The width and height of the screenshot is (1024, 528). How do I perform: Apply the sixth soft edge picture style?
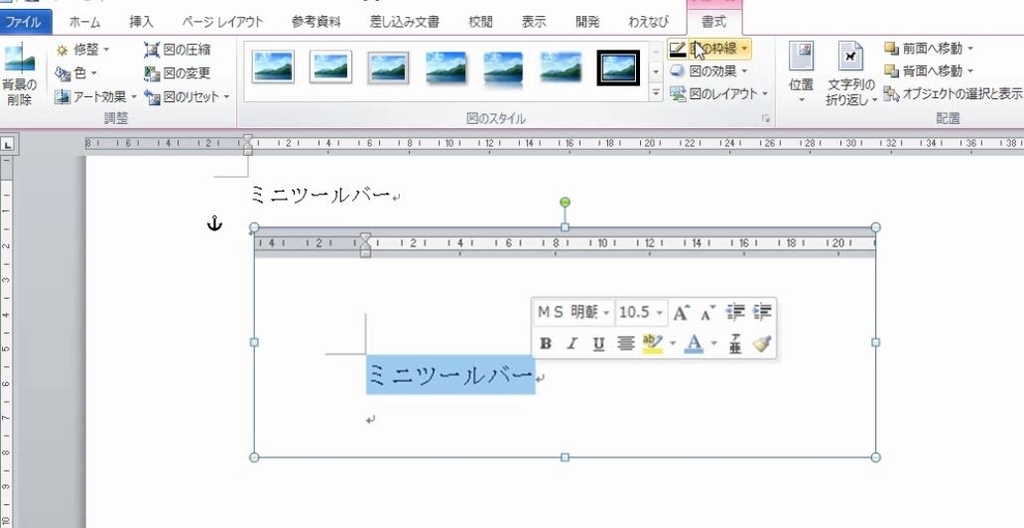560,67
